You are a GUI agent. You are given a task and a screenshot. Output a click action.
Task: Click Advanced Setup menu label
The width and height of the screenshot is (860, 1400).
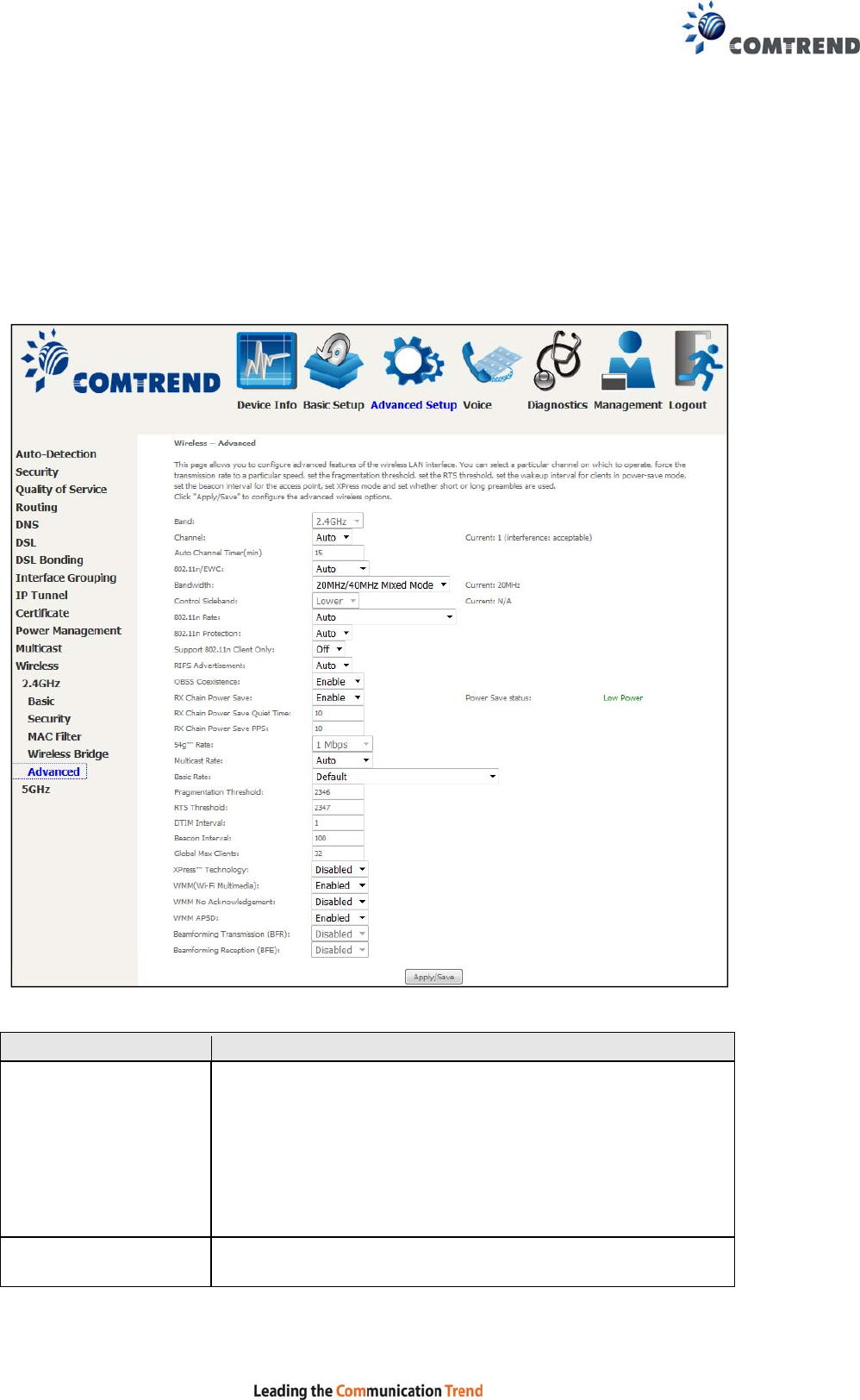click(414, 405)
